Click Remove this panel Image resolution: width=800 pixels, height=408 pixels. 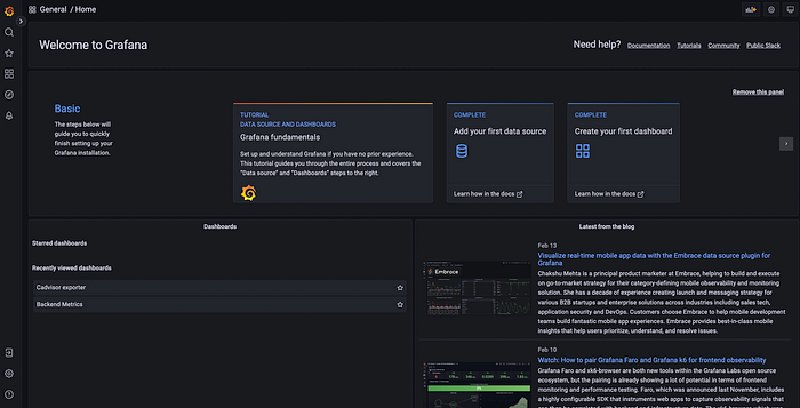(758, 92)
